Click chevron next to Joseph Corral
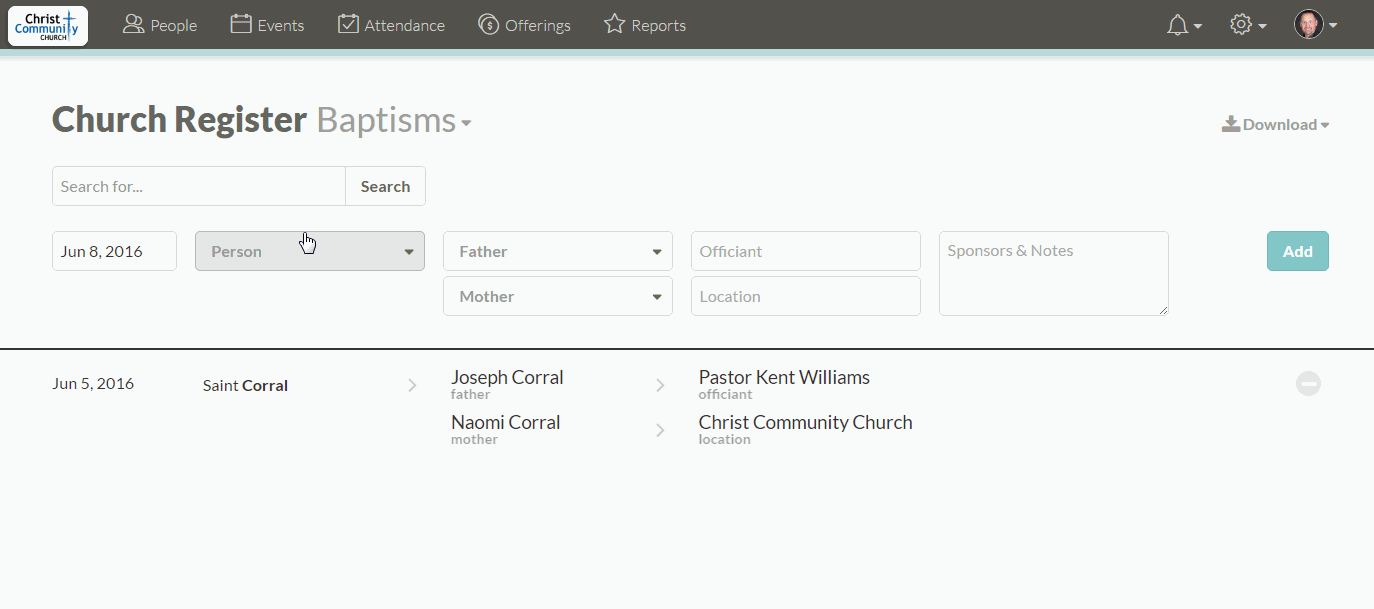The height and width of the screenshot is (609, 1374). [660, 385]
